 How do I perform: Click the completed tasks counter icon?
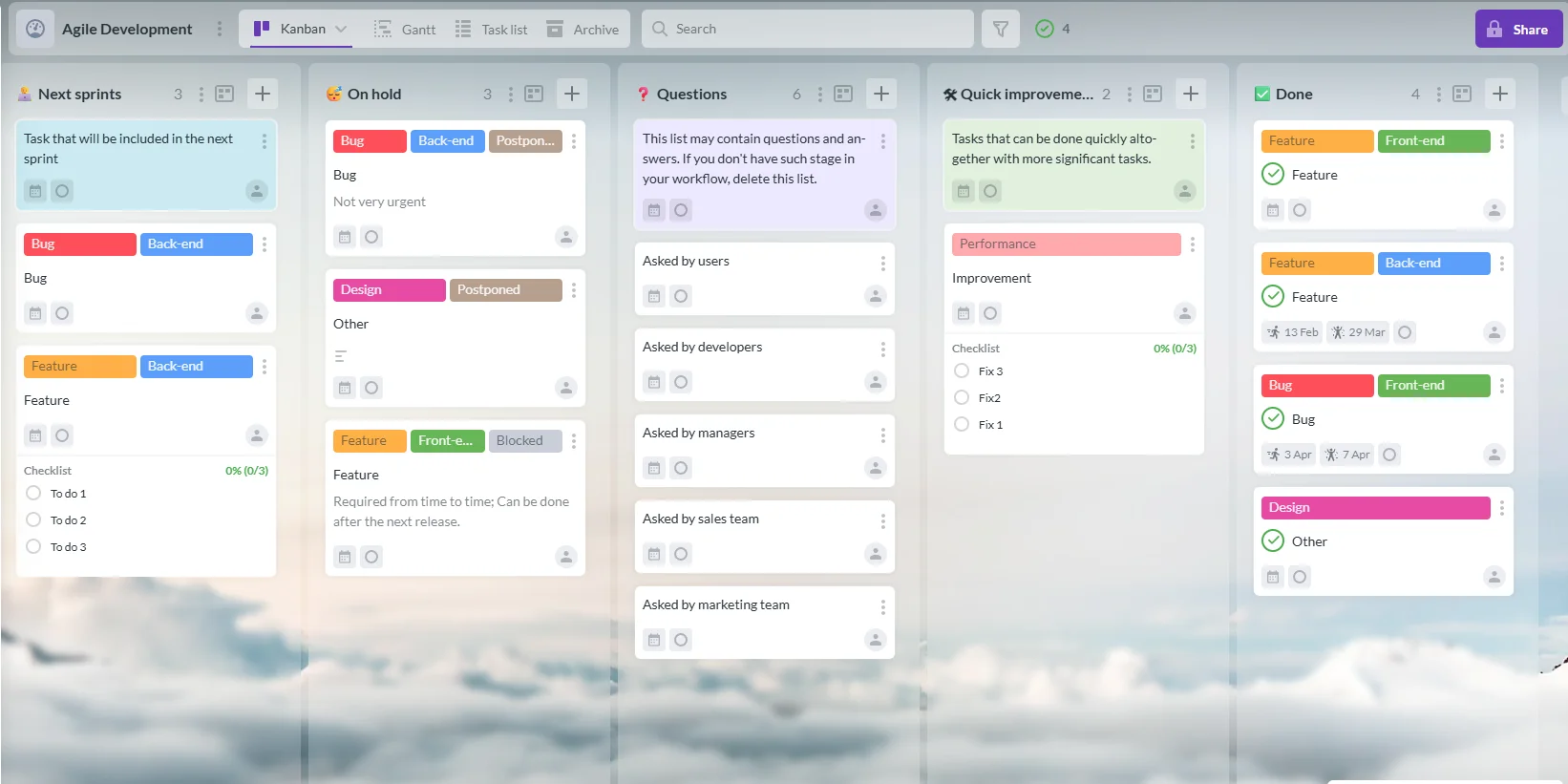(x=1045, y=29)
